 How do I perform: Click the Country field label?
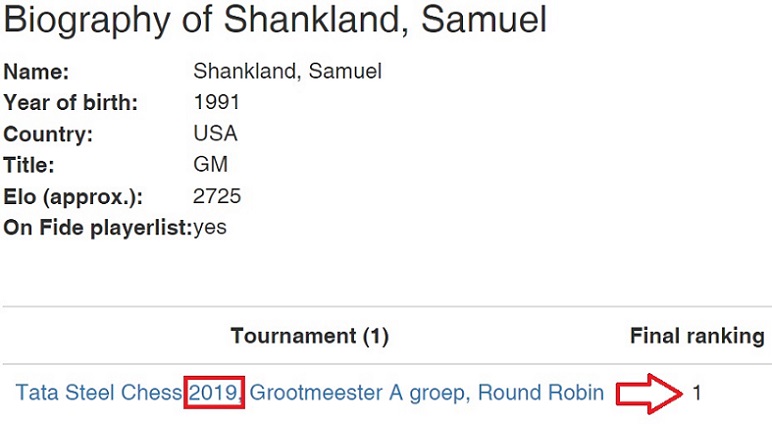tap(48, 134)
